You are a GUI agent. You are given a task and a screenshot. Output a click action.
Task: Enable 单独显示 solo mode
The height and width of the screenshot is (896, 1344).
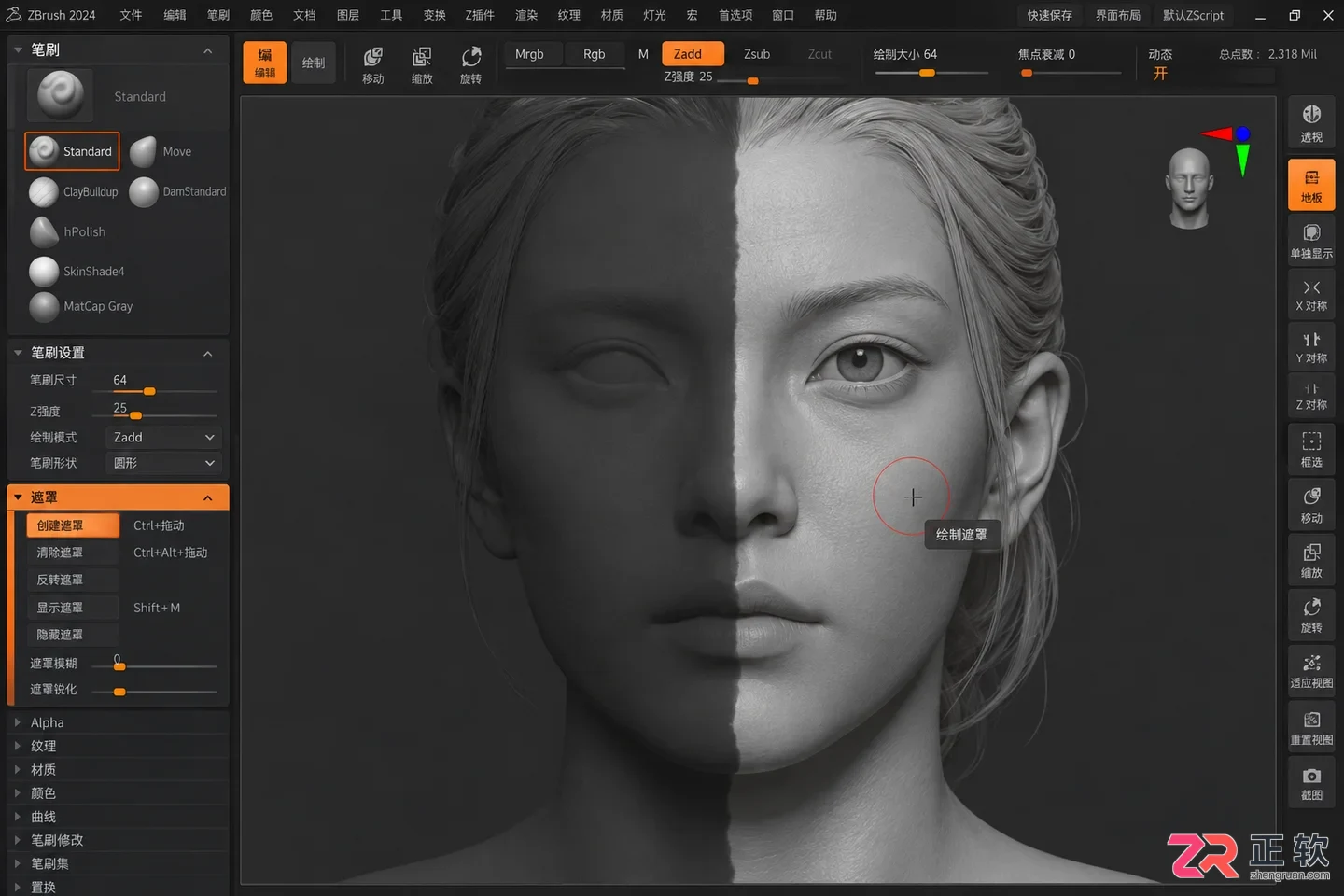pos(1311,241)
